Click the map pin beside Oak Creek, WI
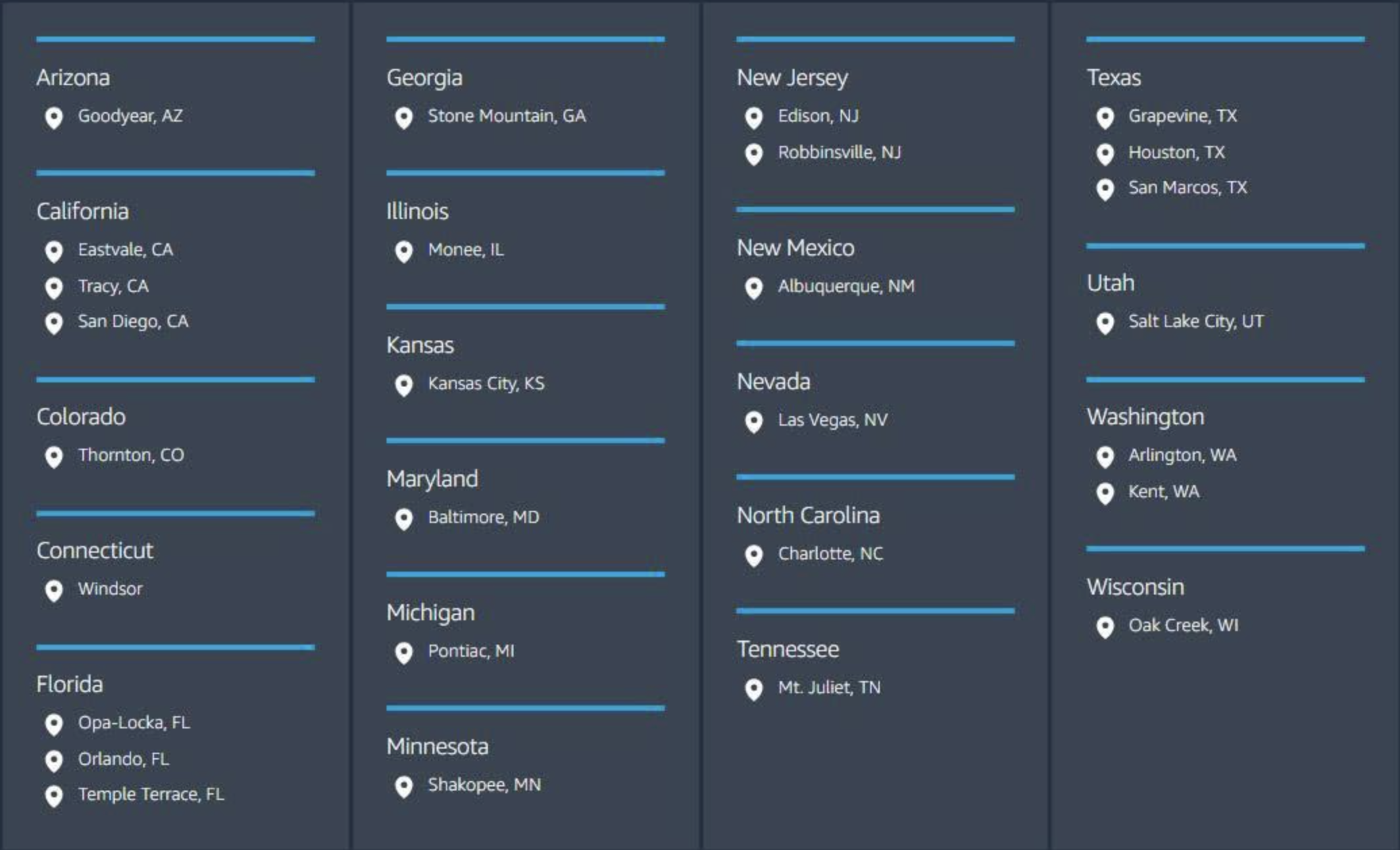This screenshot has width=1400, height=850. click(1105, 628)
